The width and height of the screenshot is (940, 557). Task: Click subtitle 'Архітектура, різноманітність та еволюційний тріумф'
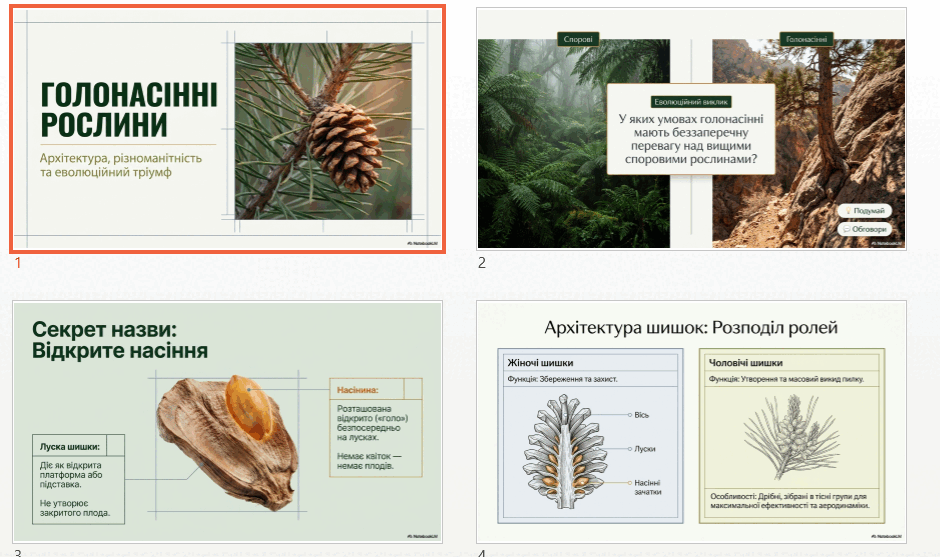click(120, 165)
